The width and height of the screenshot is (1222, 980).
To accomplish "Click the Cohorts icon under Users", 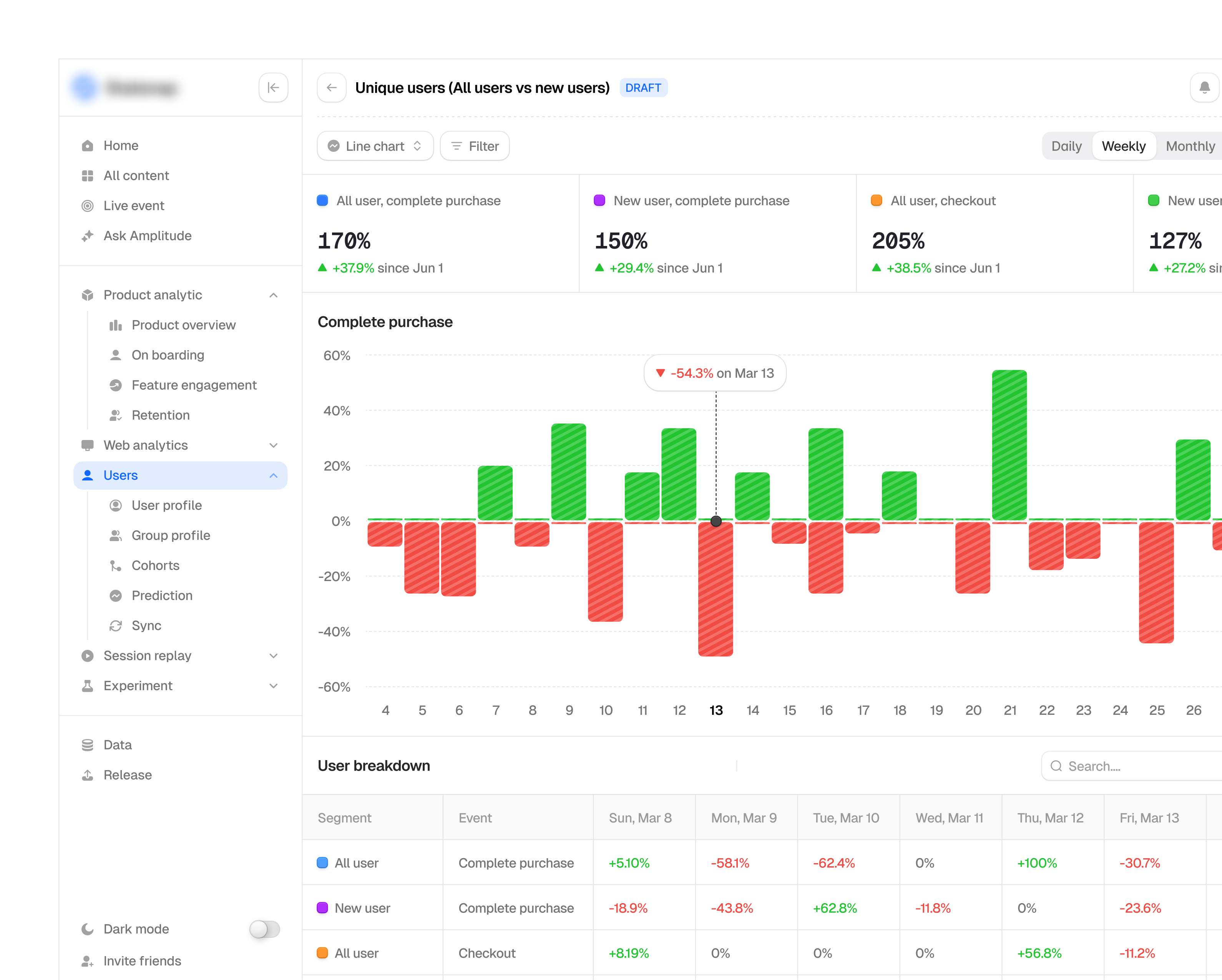I will (x=116, y=566).
